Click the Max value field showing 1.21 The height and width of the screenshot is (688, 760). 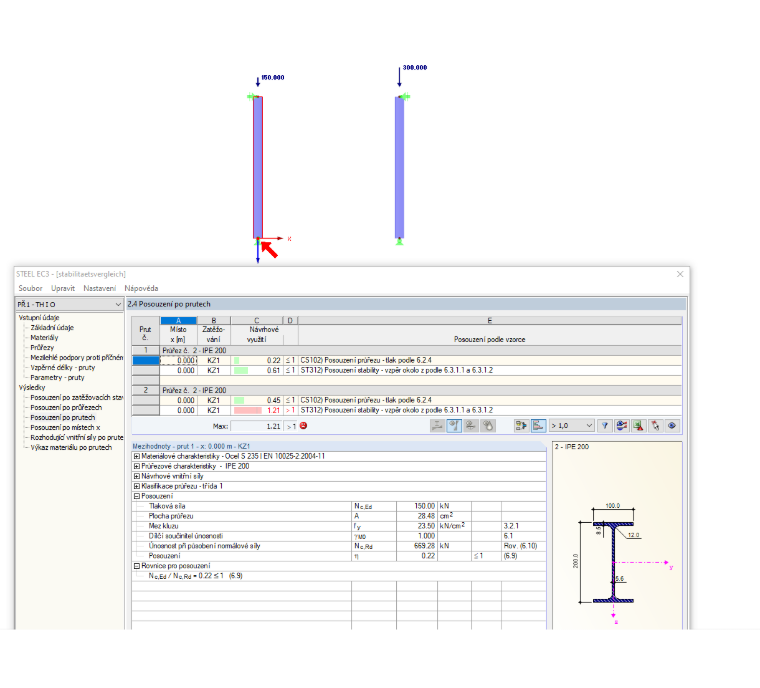pyautogui.click(x=257, y=426)
